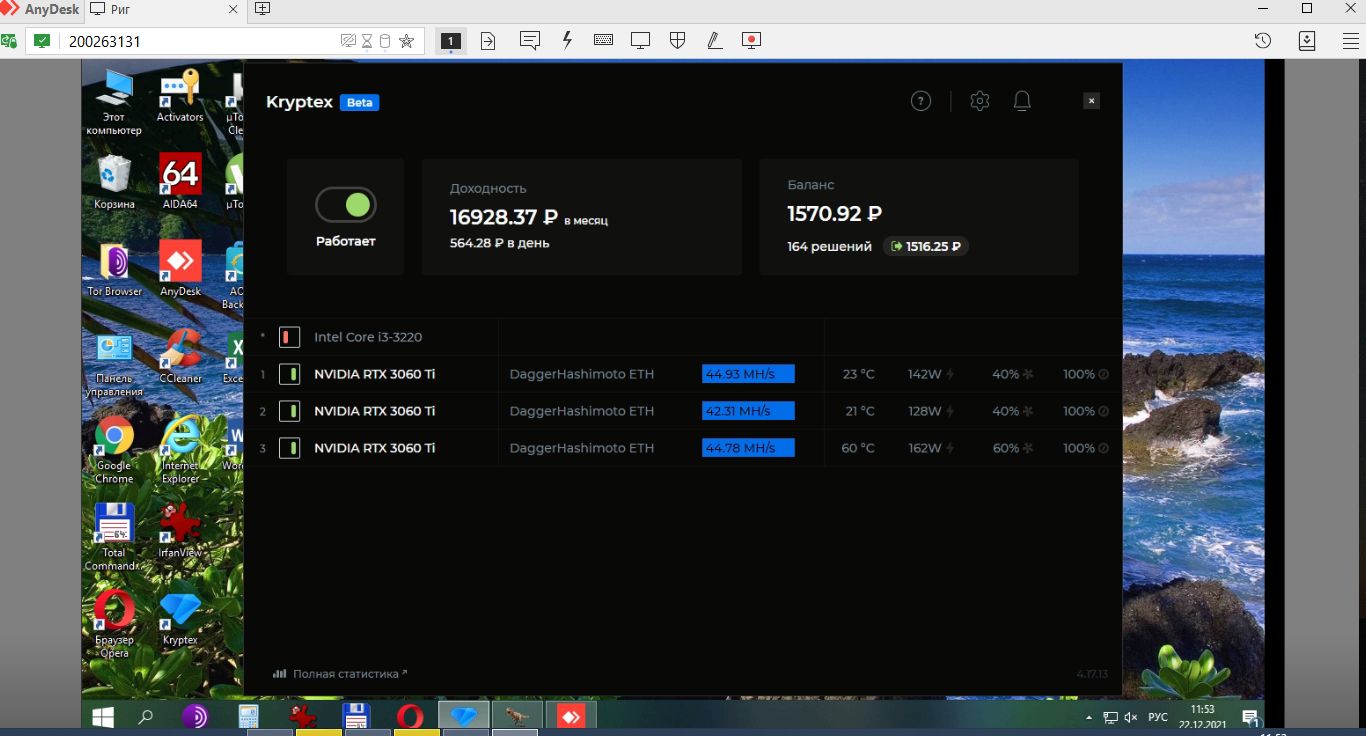The height and width of the screenshot is (736, 1366).
Task: Click the AnyDesk logo tab
Action: (40, 9)
